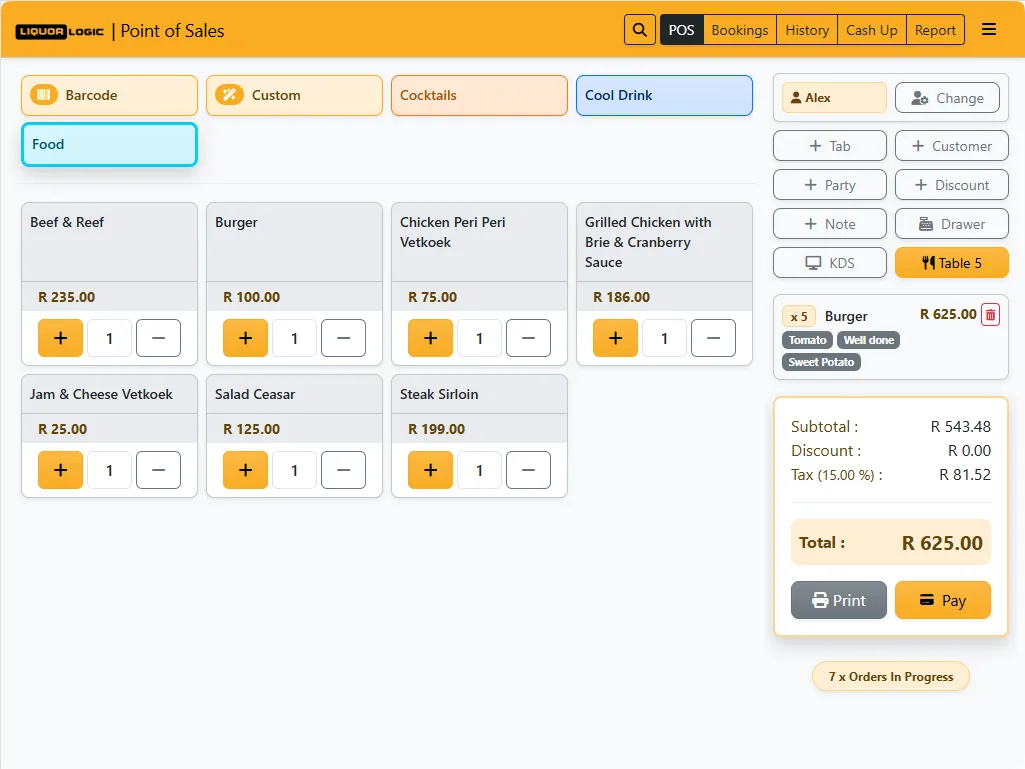View 7 x Orders In Progress

coord(891,677)
